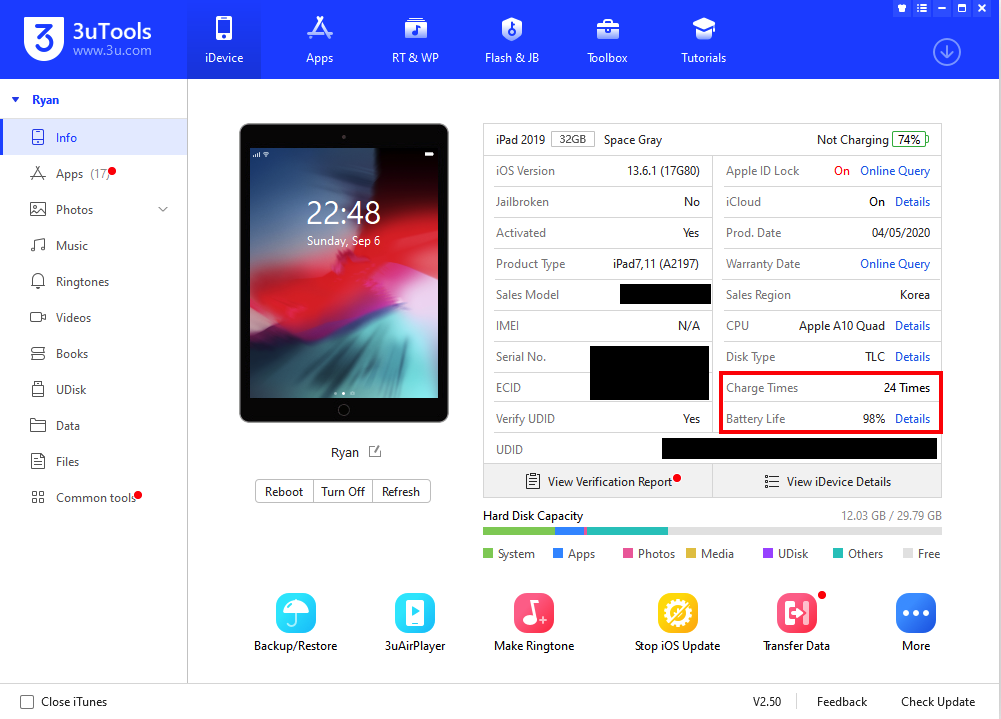Screen dimensions: 1001x719
Task: Open Battery Life Details link
Action: pyautogui.click(x=912, y=419)
